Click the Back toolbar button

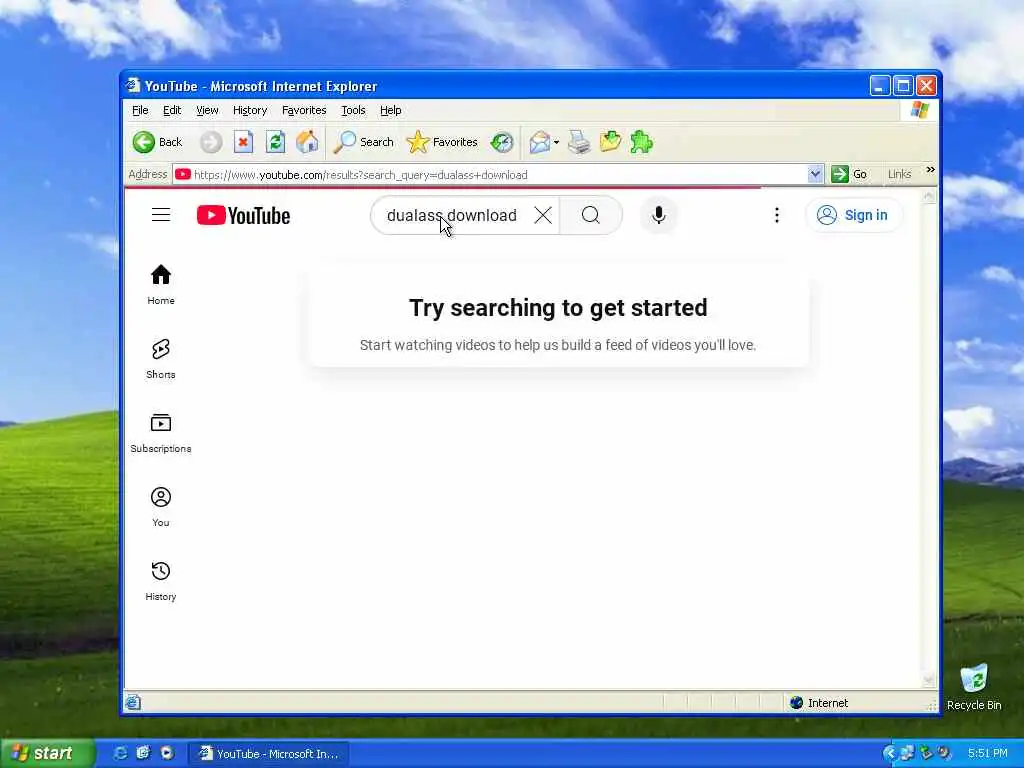[157, 142]
